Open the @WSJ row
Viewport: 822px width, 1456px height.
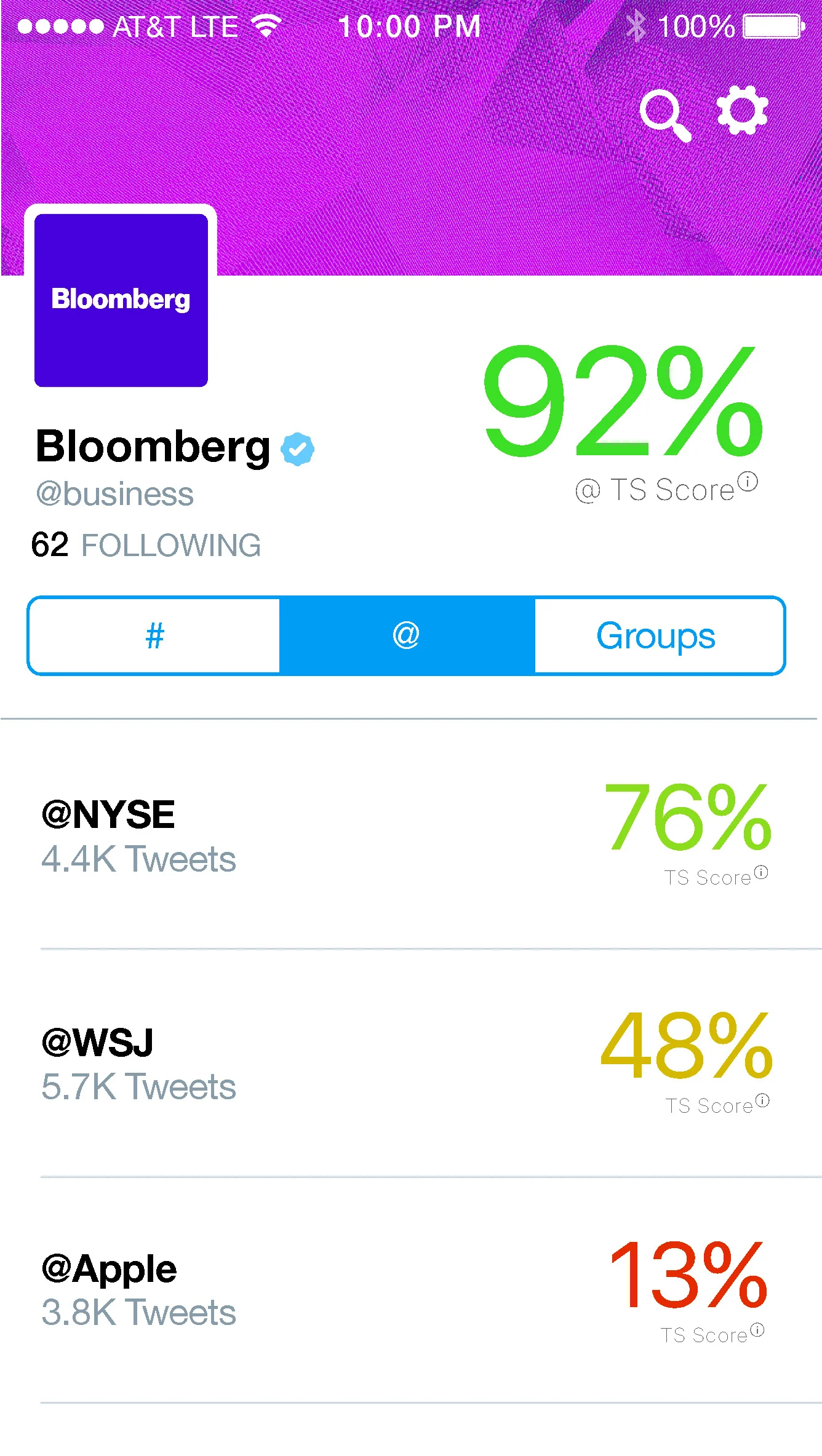tap(411, 1063)
